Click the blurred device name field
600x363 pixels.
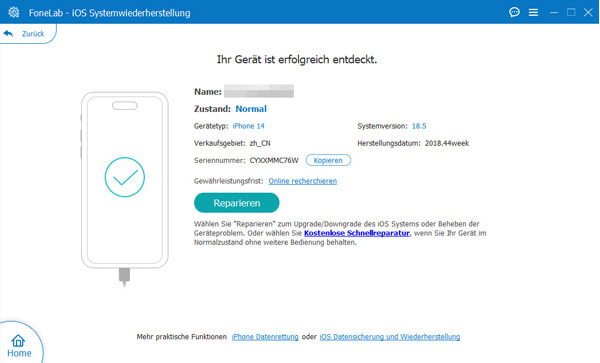click(259, 91)
